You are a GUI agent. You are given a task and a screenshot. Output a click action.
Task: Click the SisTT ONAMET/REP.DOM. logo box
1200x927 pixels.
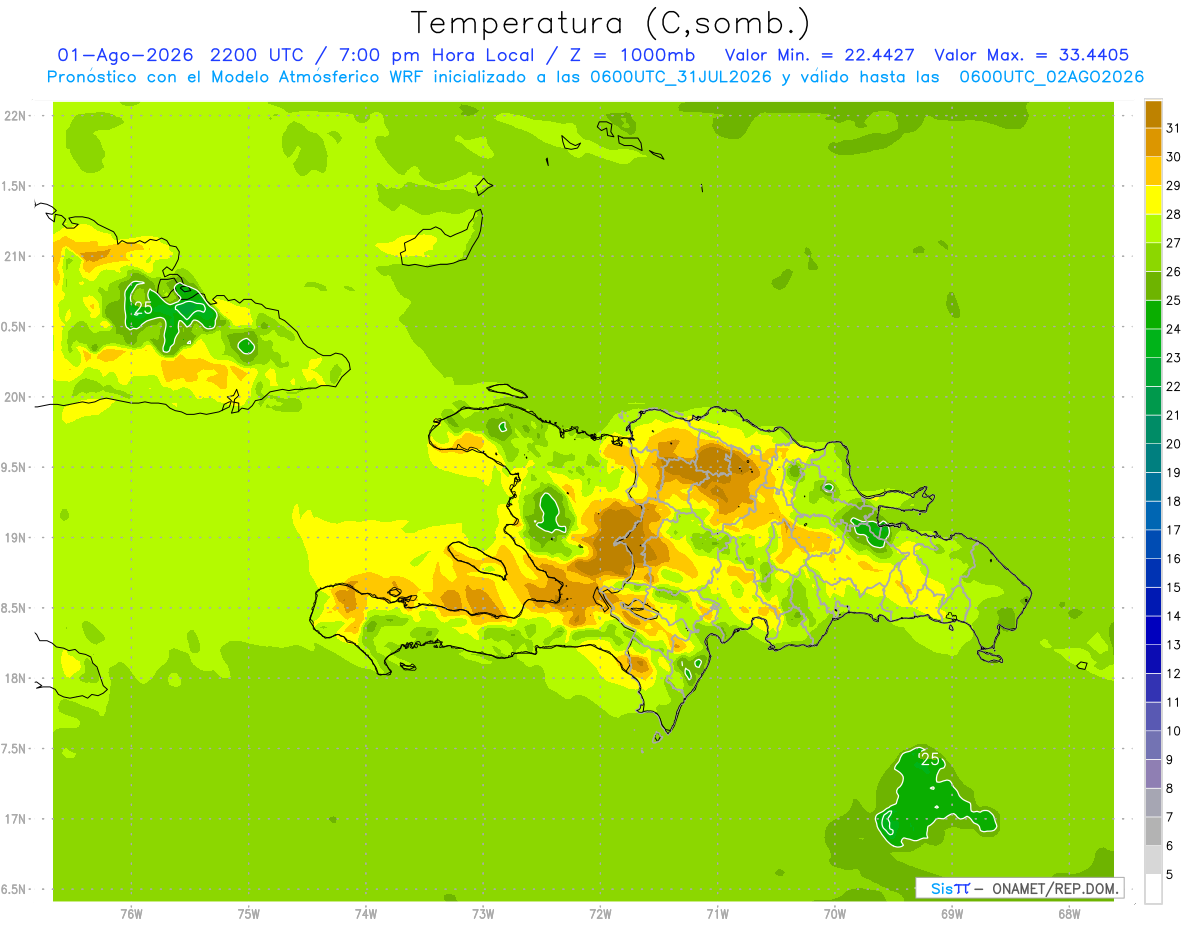(x=1019, y=888)
